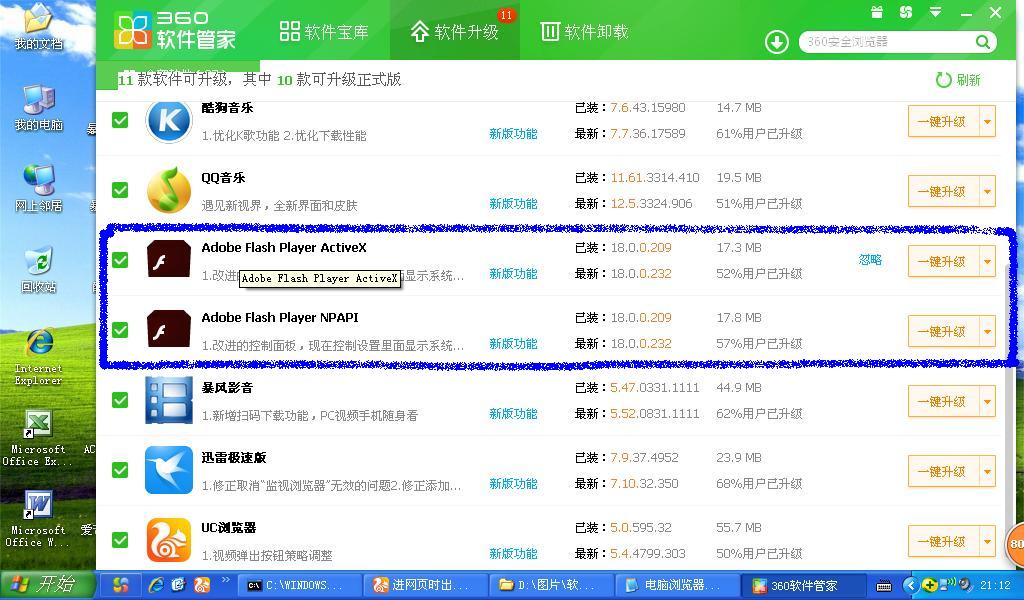
Task: Click the QQ音乐 app icon
Action: [x=169, y=191]
